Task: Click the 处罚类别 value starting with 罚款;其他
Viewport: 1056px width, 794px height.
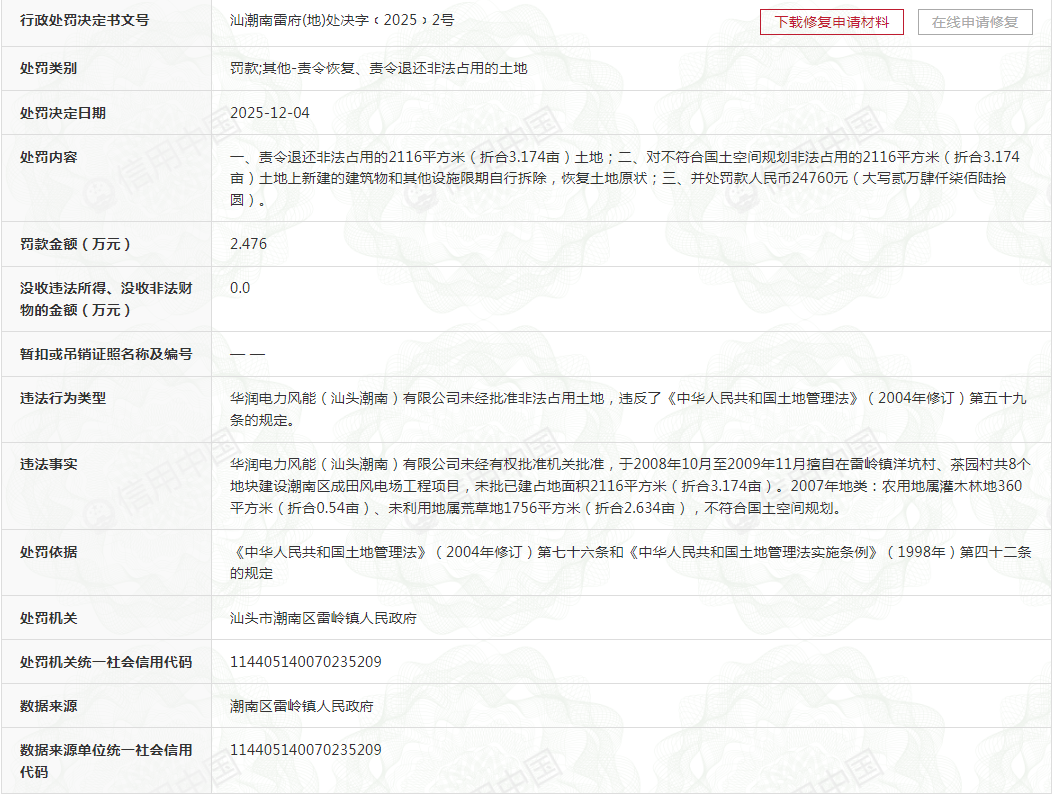Action: pos(378,68)
